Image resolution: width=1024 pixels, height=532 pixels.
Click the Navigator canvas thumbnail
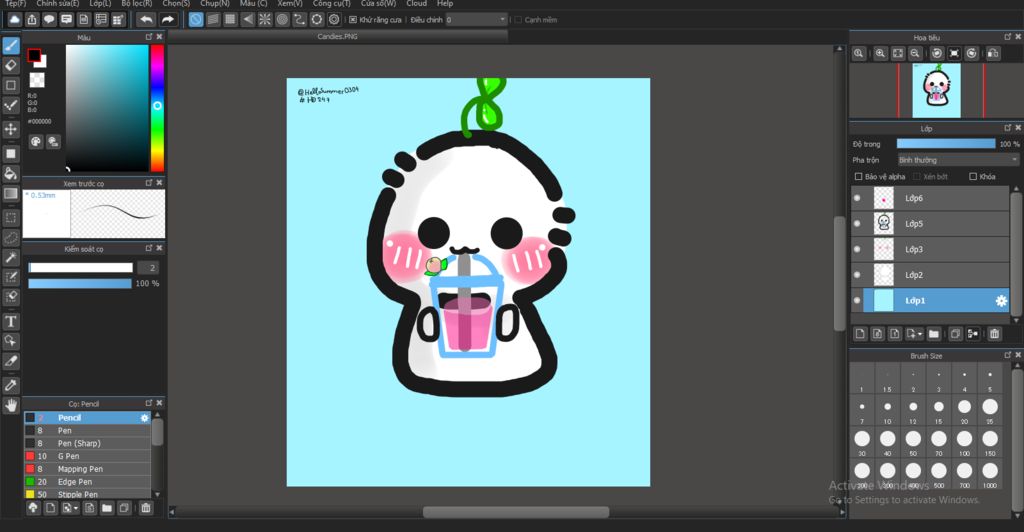pyautogui.click(x=936, y=90)
